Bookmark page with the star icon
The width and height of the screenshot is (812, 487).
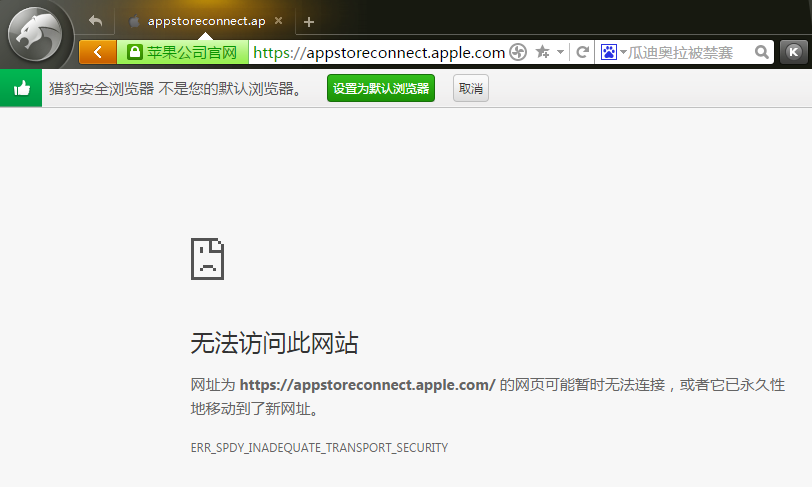(542, 52)
